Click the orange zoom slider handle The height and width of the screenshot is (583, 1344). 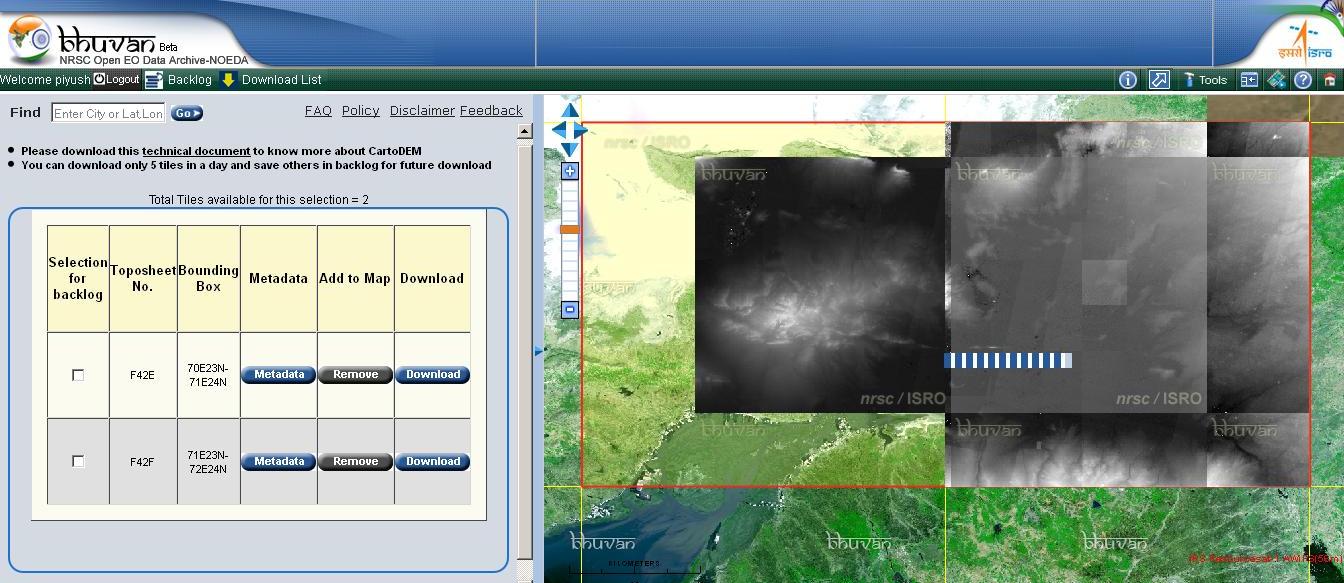[x=570, y=229]
